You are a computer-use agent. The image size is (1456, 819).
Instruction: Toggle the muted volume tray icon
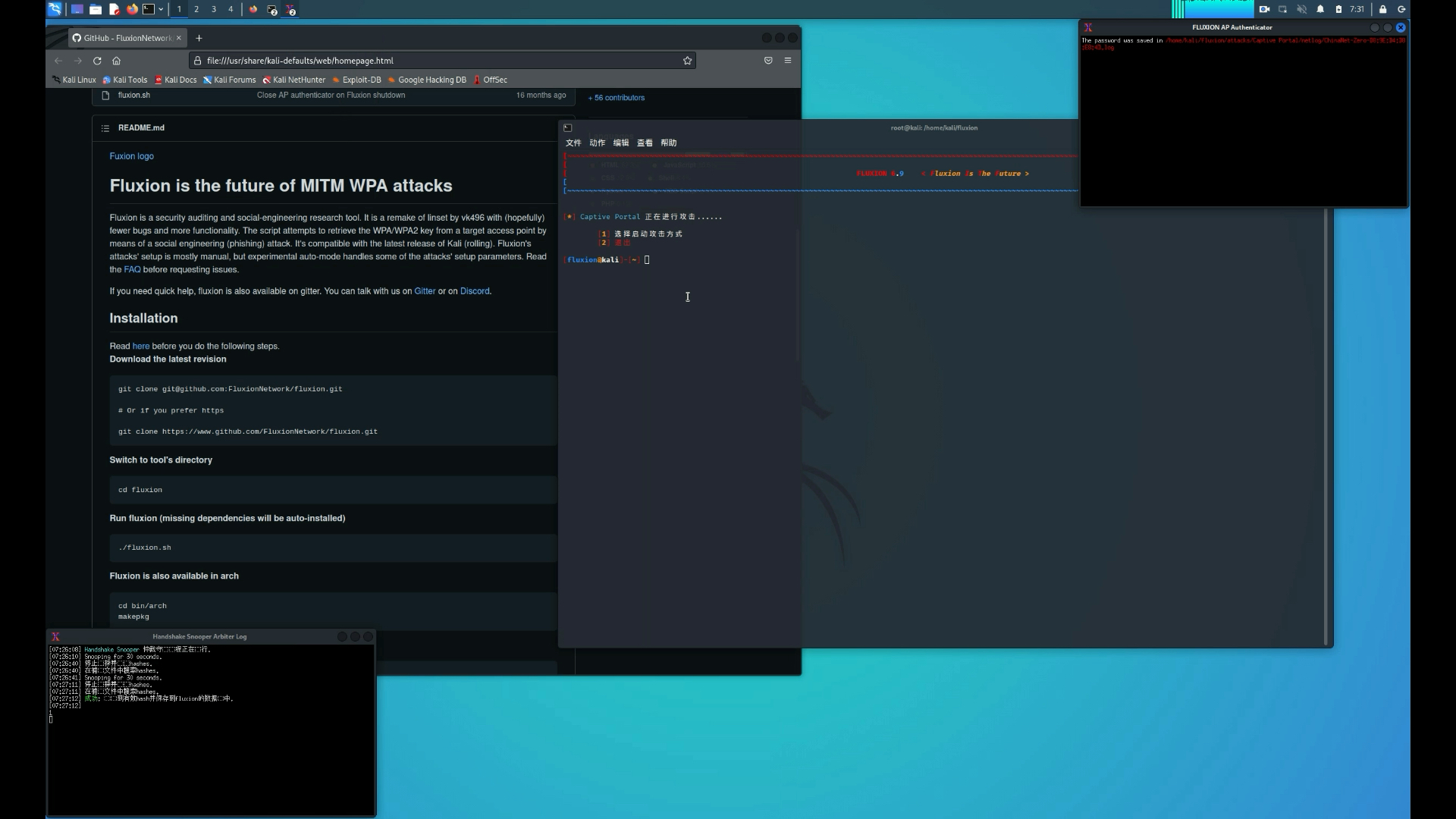click(1301, 9)
